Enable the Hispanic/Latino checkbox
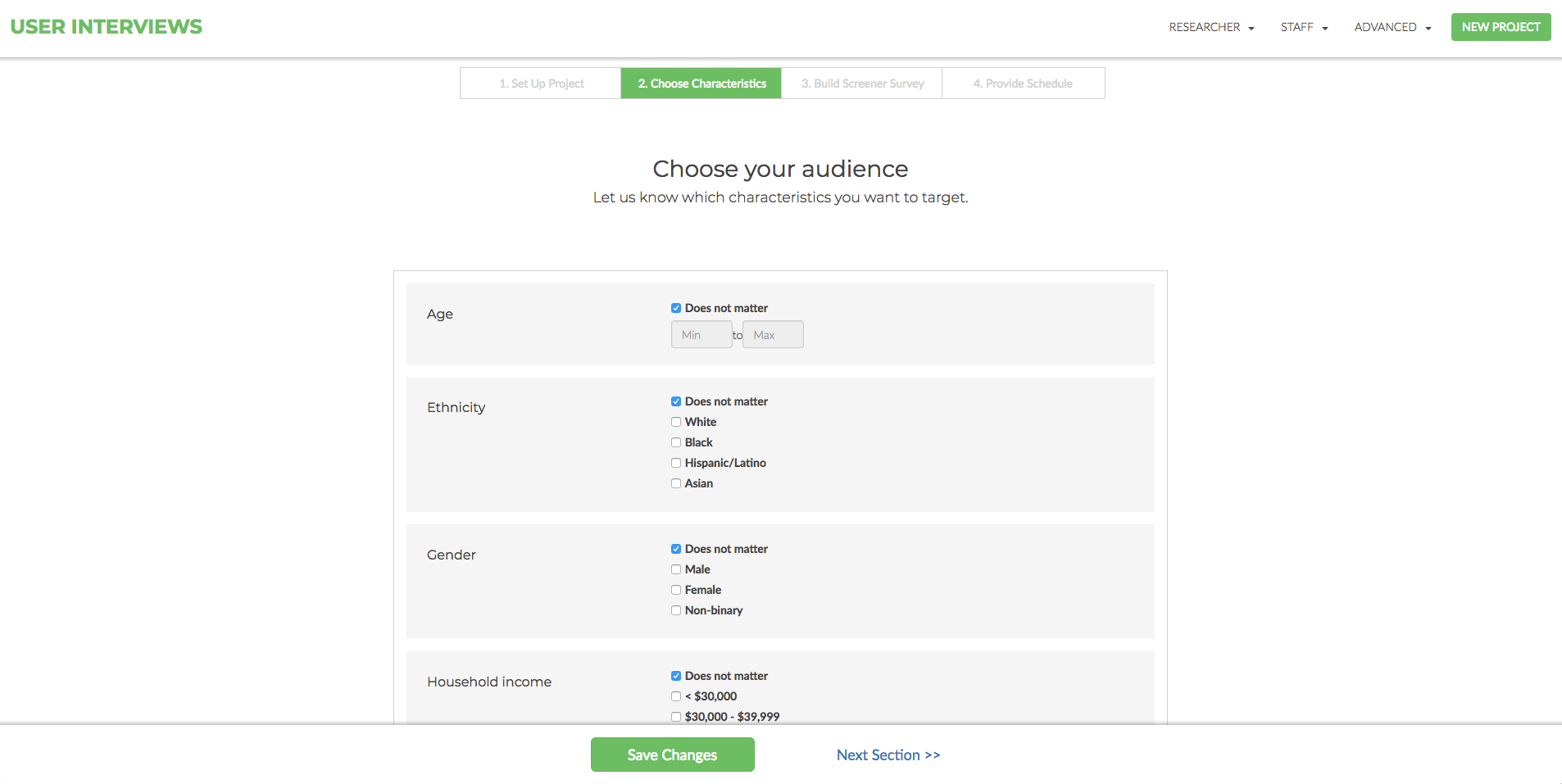This screenshot has width=1562, height=784. [x=675, y=463]
